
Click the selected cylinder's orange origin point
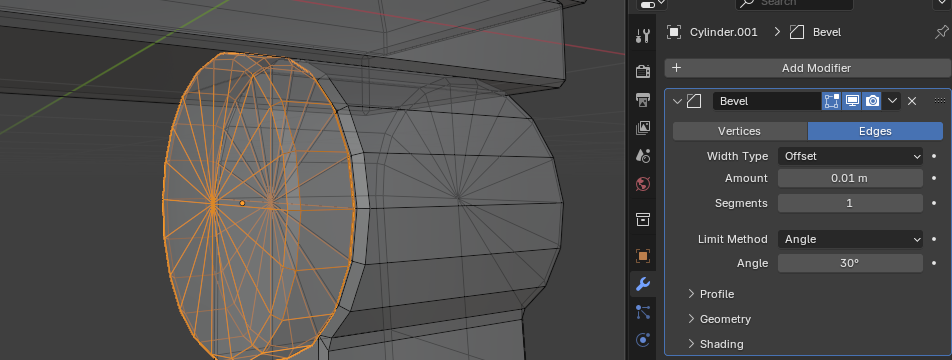(242, 203)
